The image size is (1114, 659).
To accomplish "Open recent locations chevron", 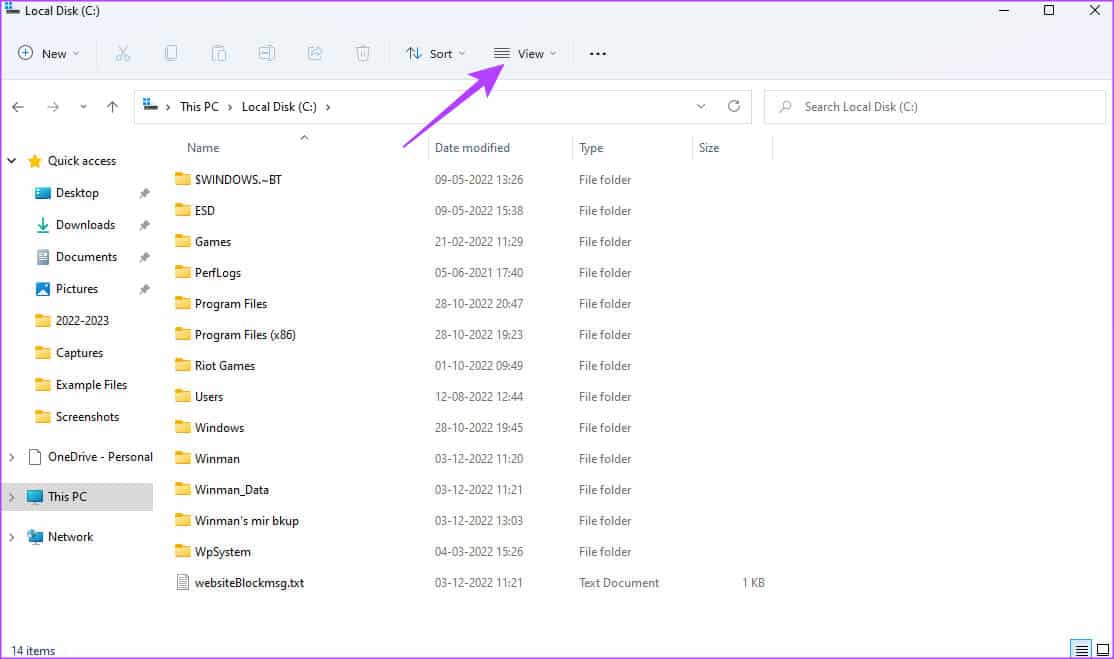I will [x=83, y=107].
